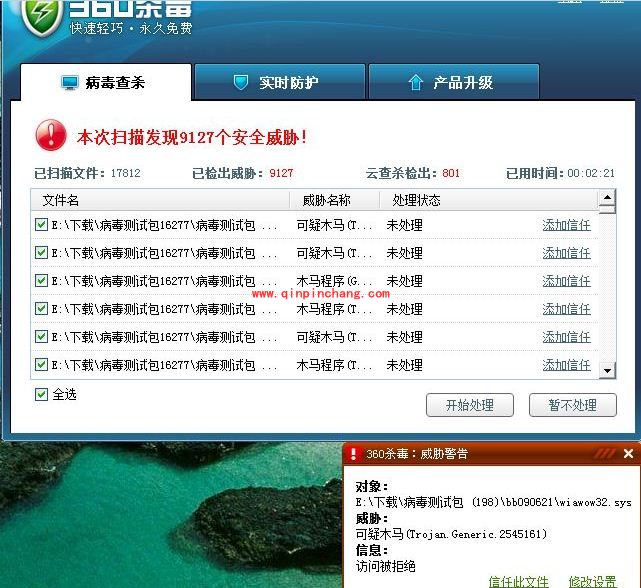Click 信任此文件 link in popup
This screenshot has height=588, width=641.
519,581
